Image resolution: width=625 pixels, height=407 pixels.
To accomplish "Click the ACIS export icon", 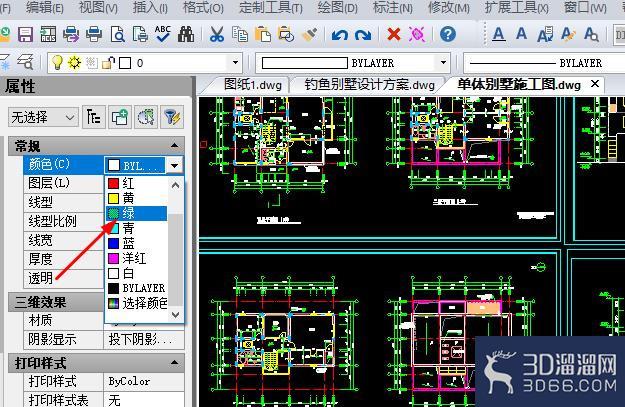I will [48, 35].
